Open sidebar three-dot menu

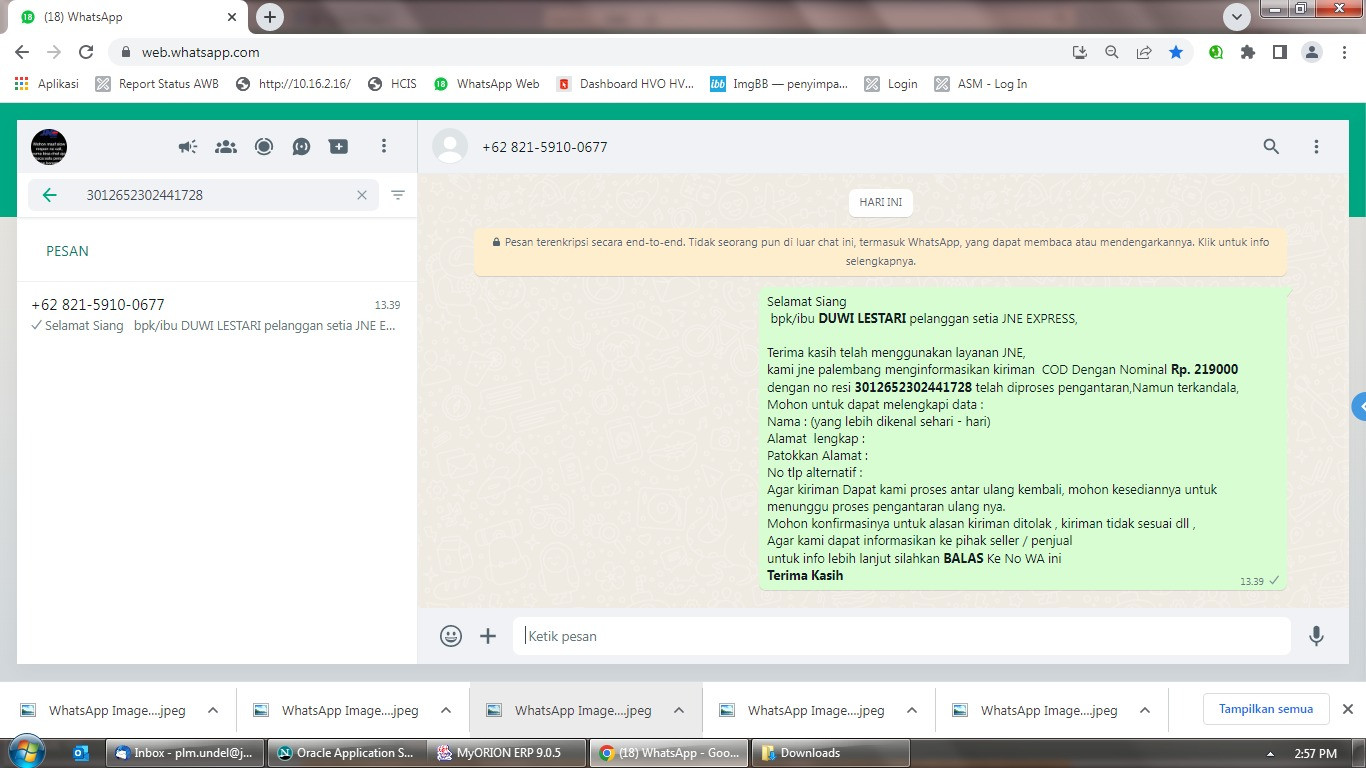pos(383,147)
